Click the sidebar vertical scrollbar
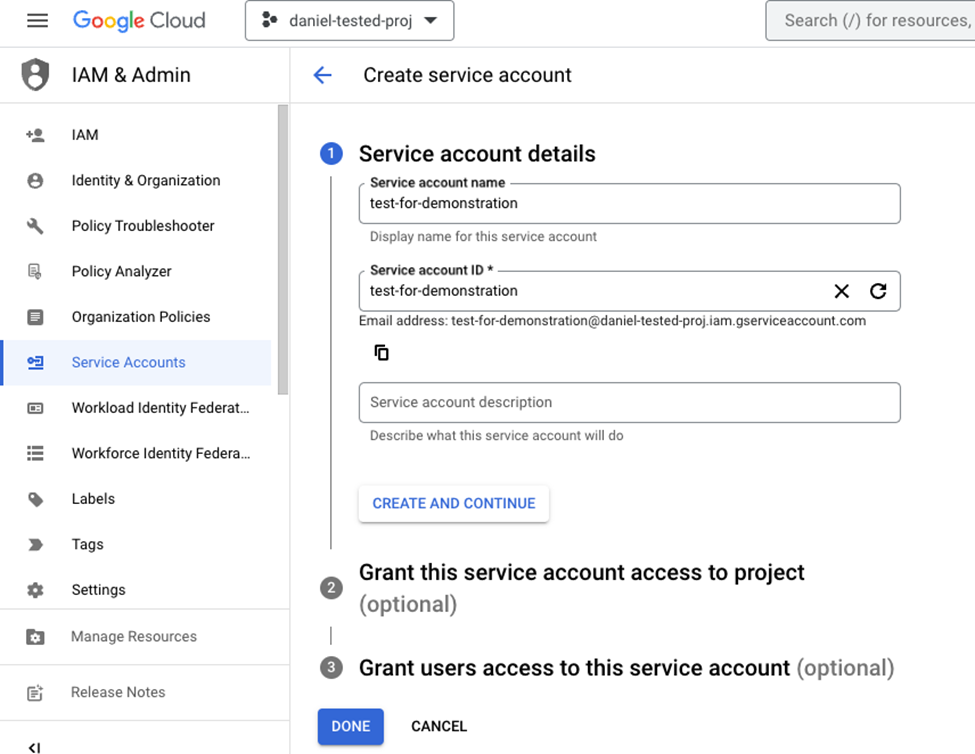 [x=283, y=249]
